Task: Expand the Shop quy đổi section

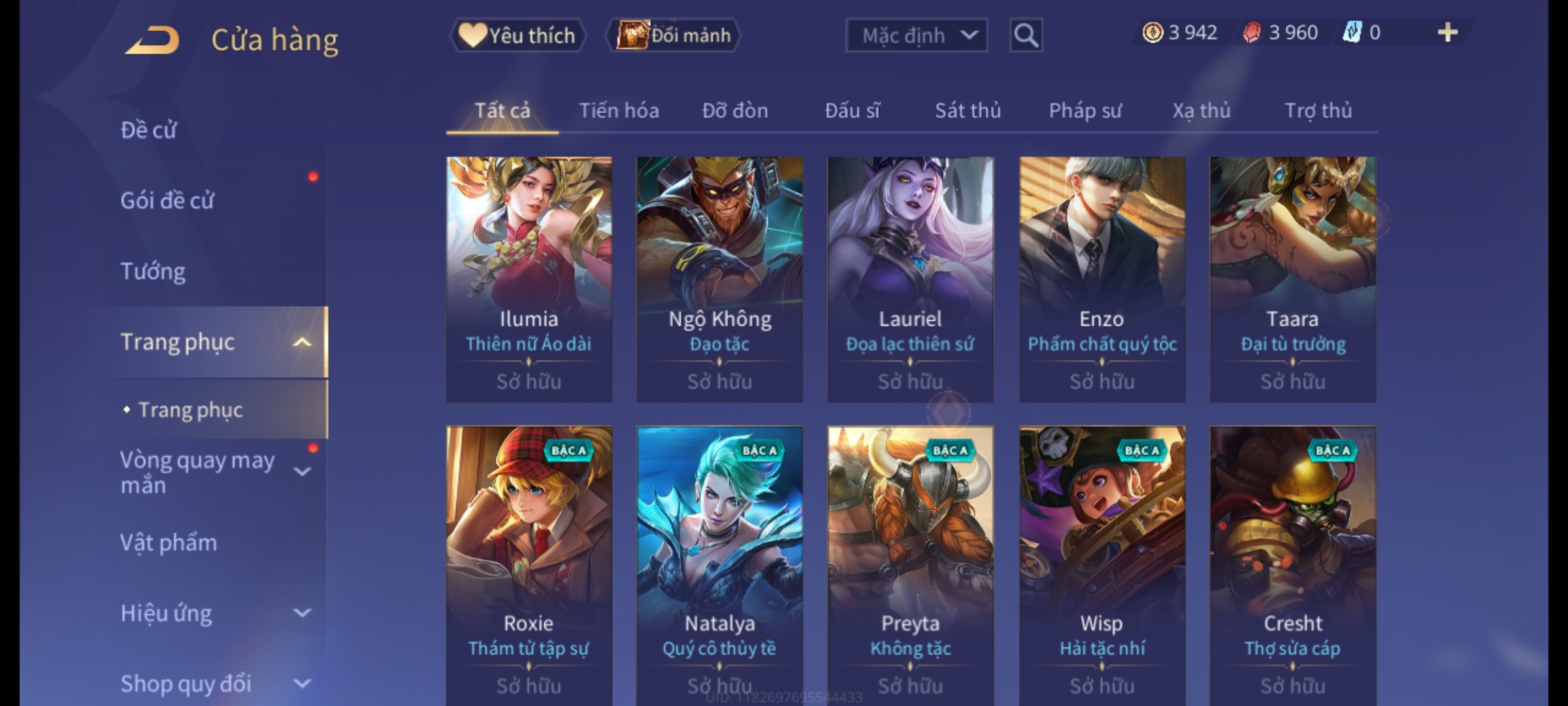Action: 302,684
